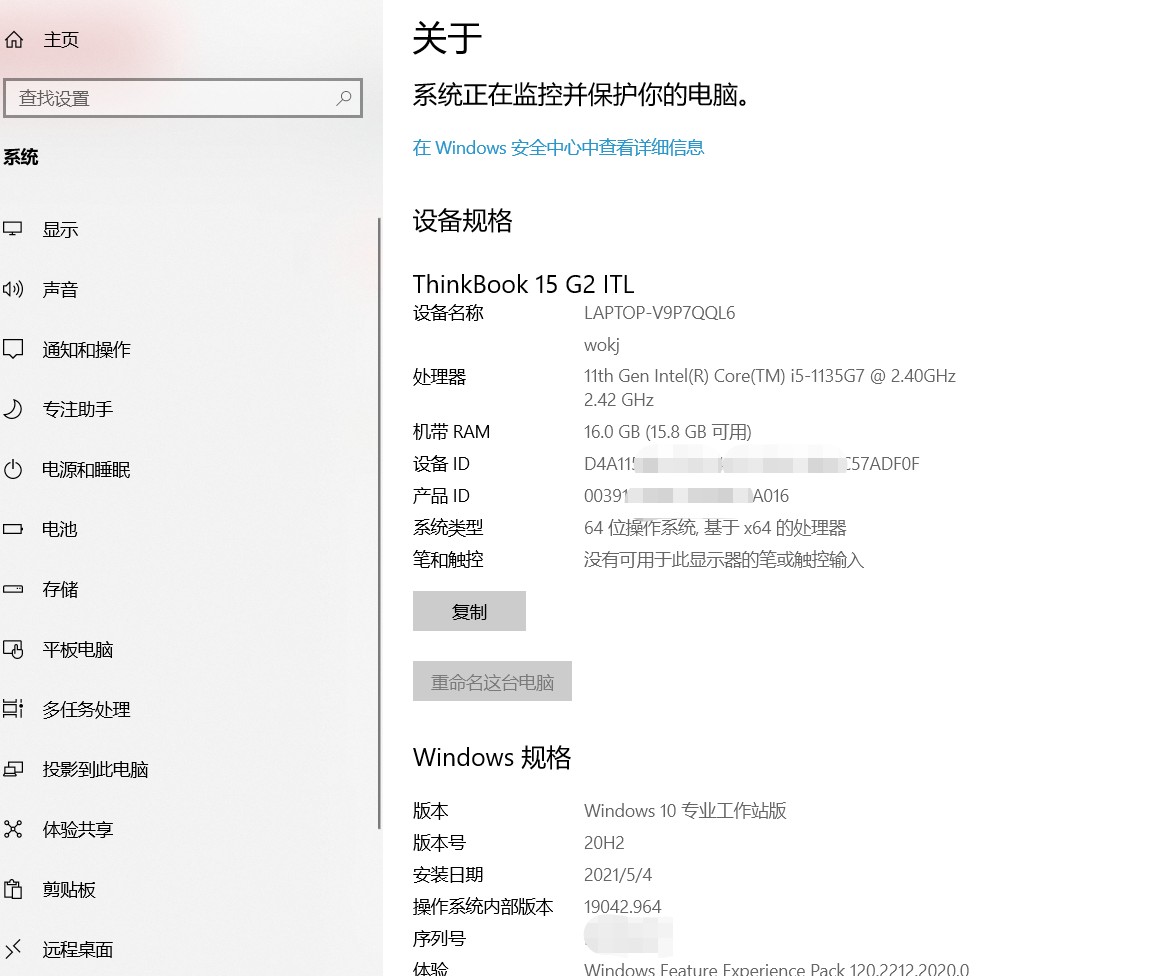Click the Tablet (平板电脑) icon
The height and width of the screenshot is (976, 1170).
13,649
